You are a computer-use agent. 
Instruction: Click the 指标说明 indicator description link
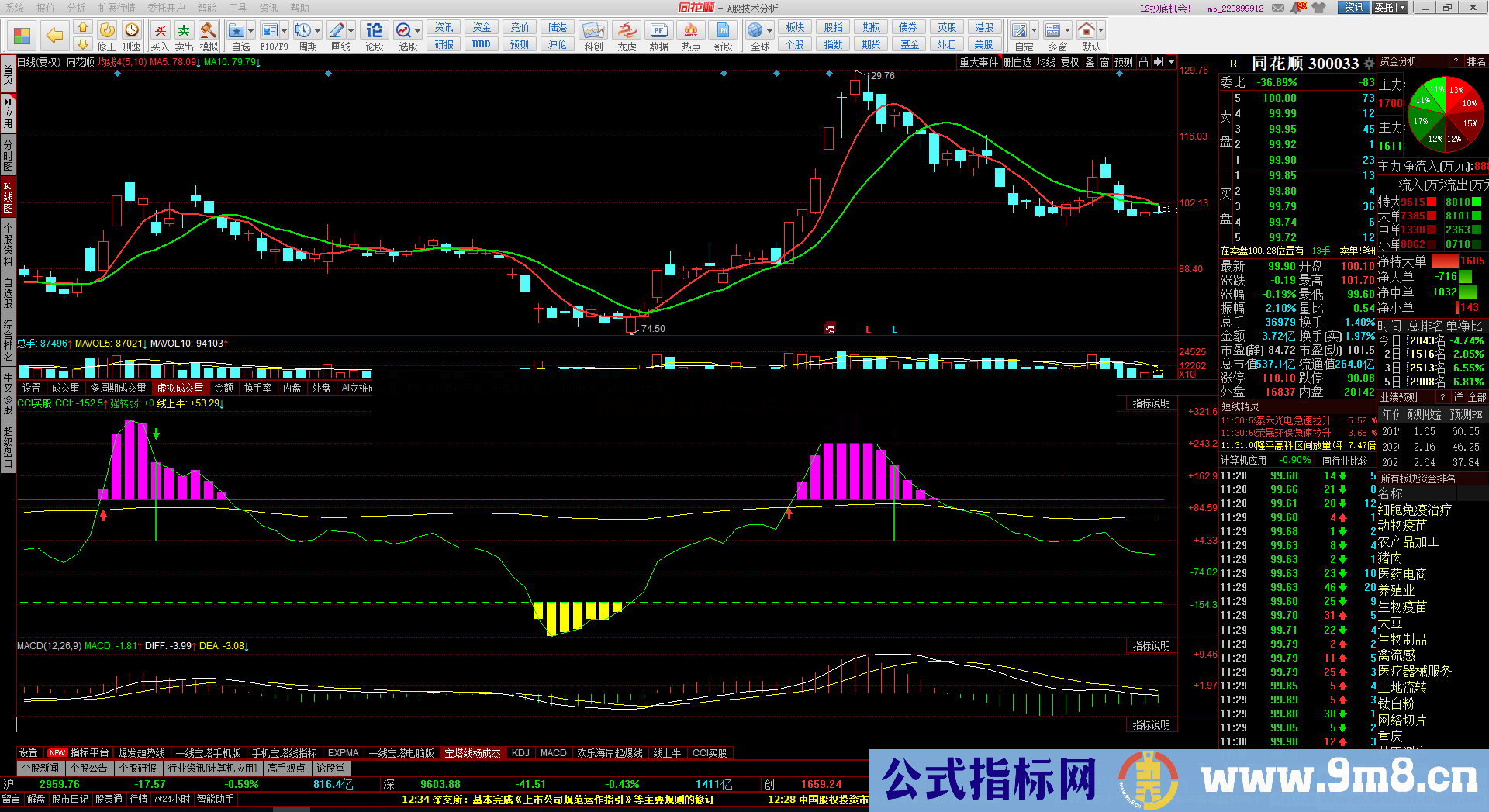[1149, 403]
